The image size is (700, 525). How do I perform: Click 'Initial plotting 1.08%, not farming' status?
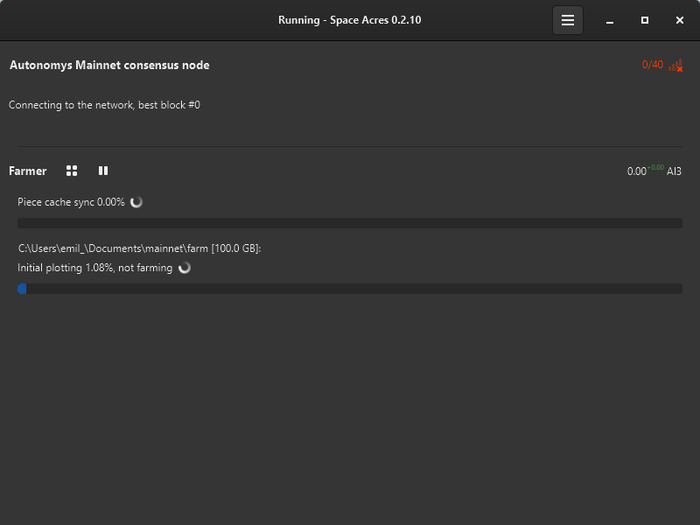click(95, 268)
